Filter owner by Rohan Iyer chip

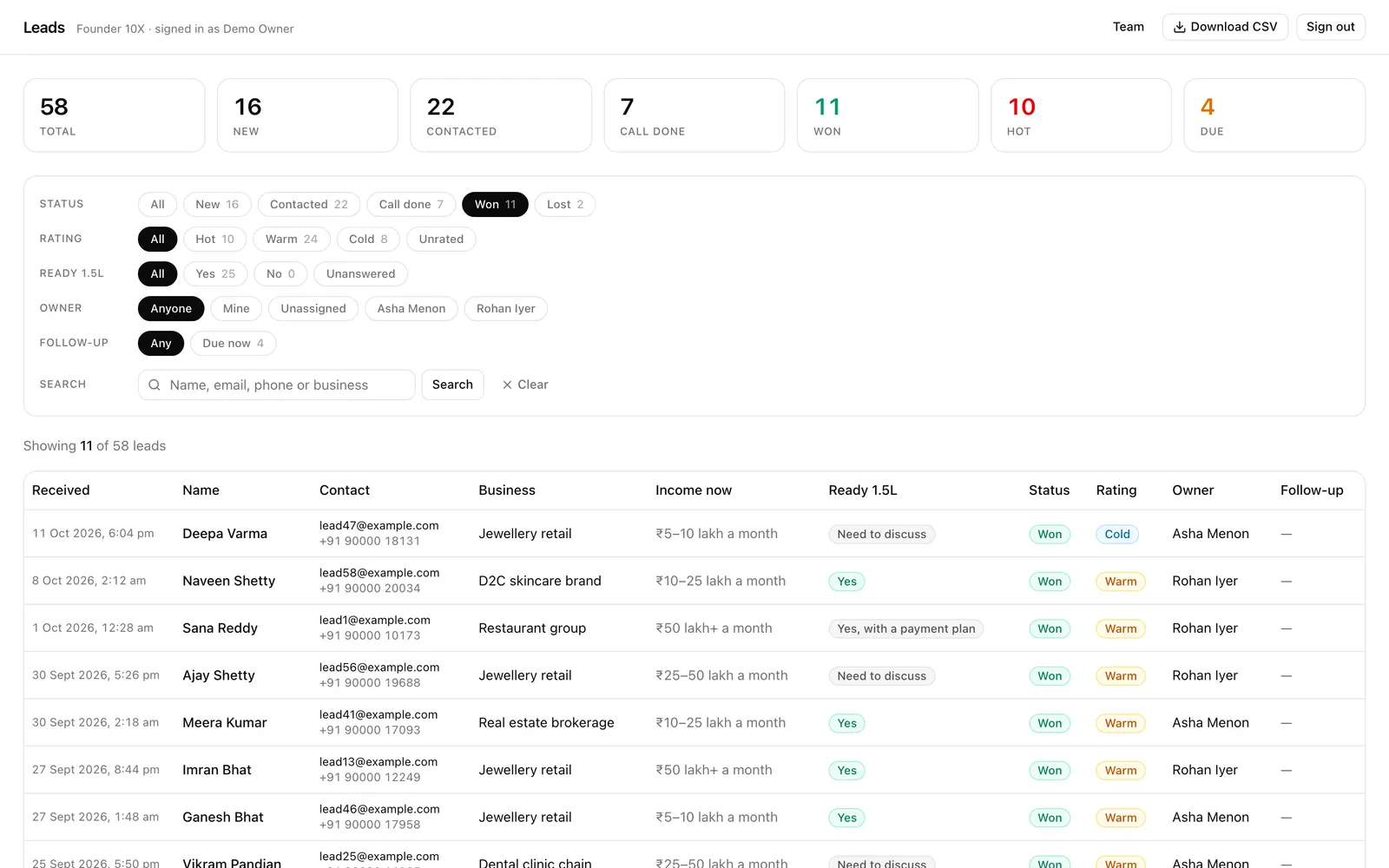click(x=505, y=308)
